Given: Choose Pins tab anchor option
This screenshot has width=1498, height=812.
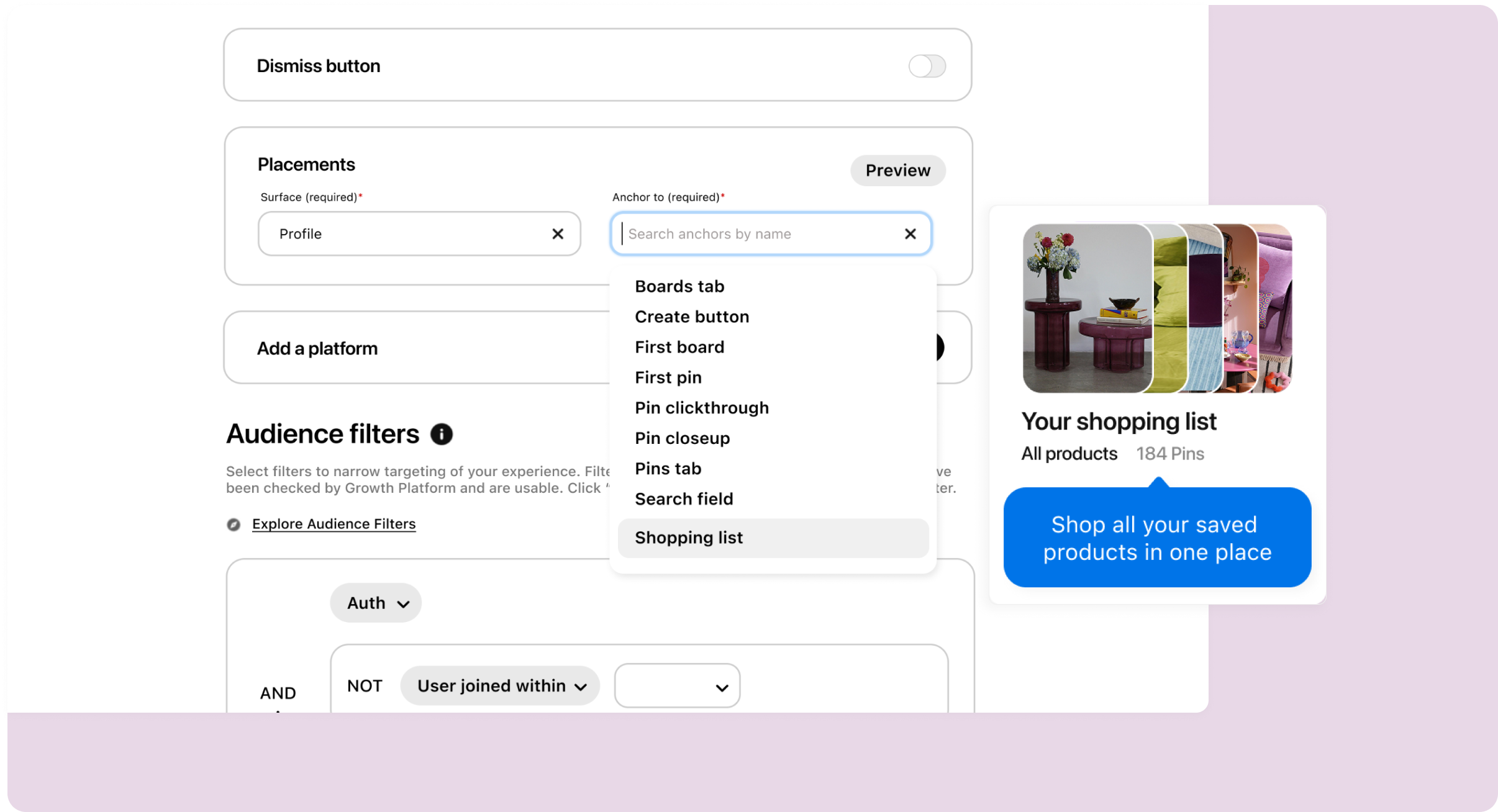Looking at the screenshot, I should pos(668,469).
